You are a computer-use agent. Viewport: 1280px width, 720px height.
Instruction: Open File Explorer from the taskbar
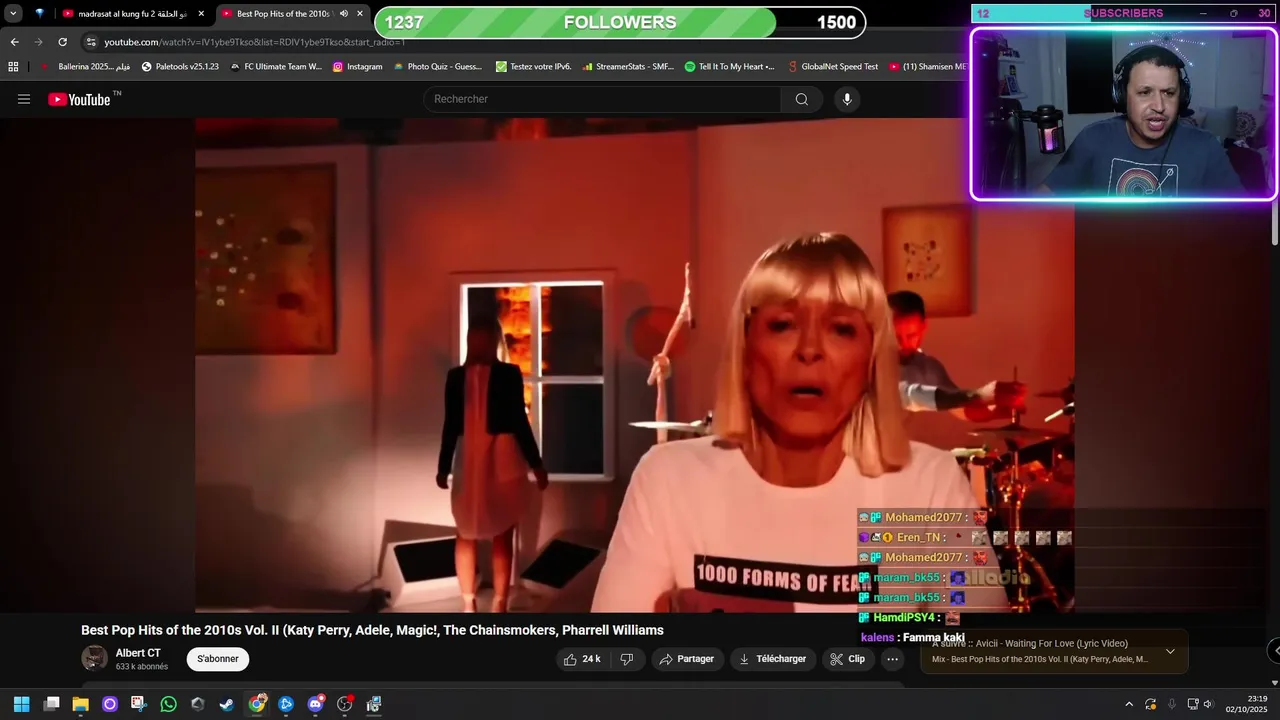(80, 704)
